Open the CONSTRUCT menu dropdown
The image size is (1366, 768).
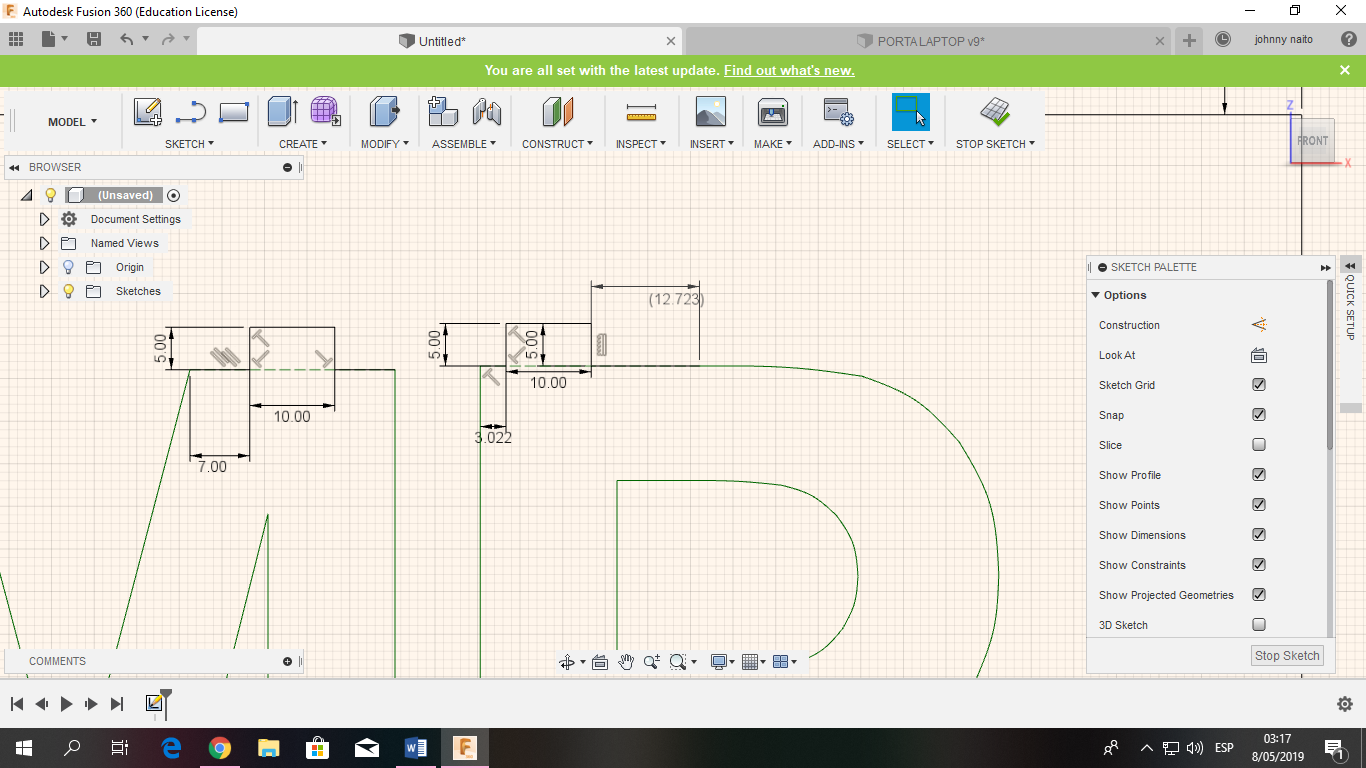[558, 144]
